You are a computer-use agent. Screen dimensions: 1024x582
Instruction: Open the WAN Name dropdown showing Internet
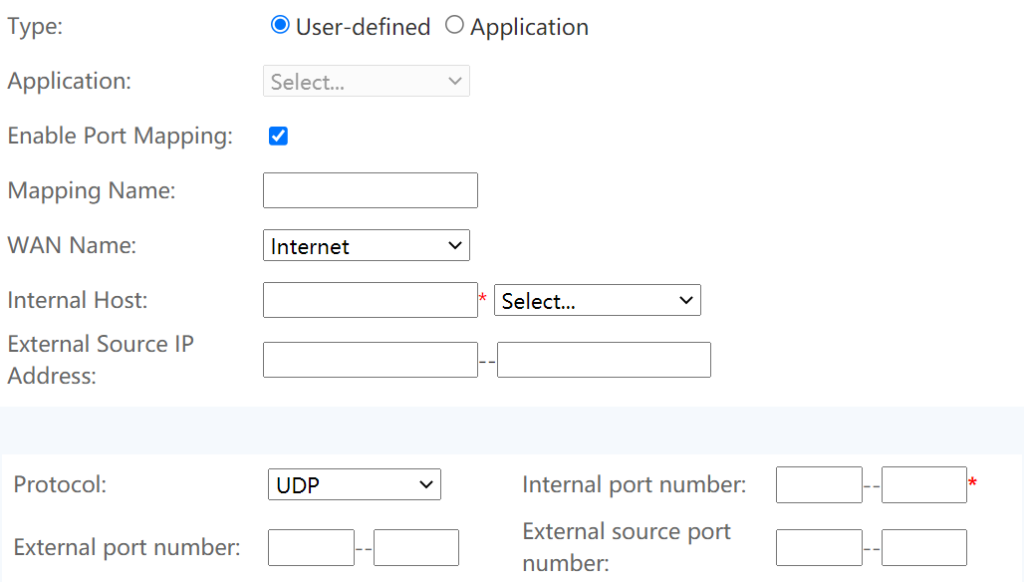click(366, 245)
